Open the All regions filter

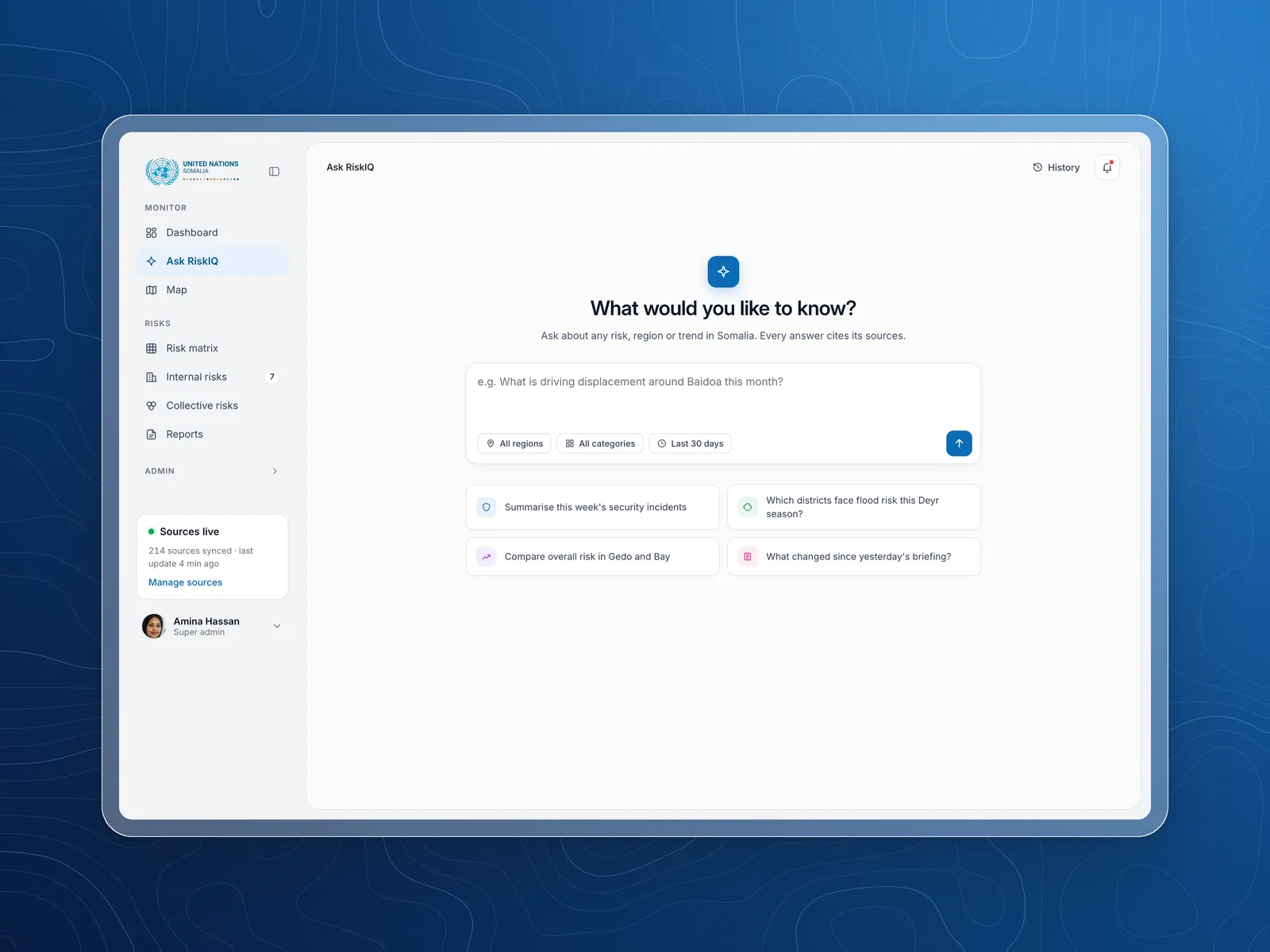coord(515,443)
